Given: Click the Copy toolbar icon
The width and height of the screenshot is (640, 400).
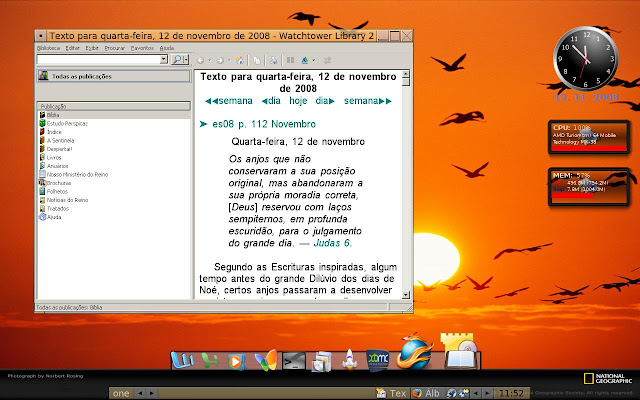Looking at the screenshot, I should (257, 60).
